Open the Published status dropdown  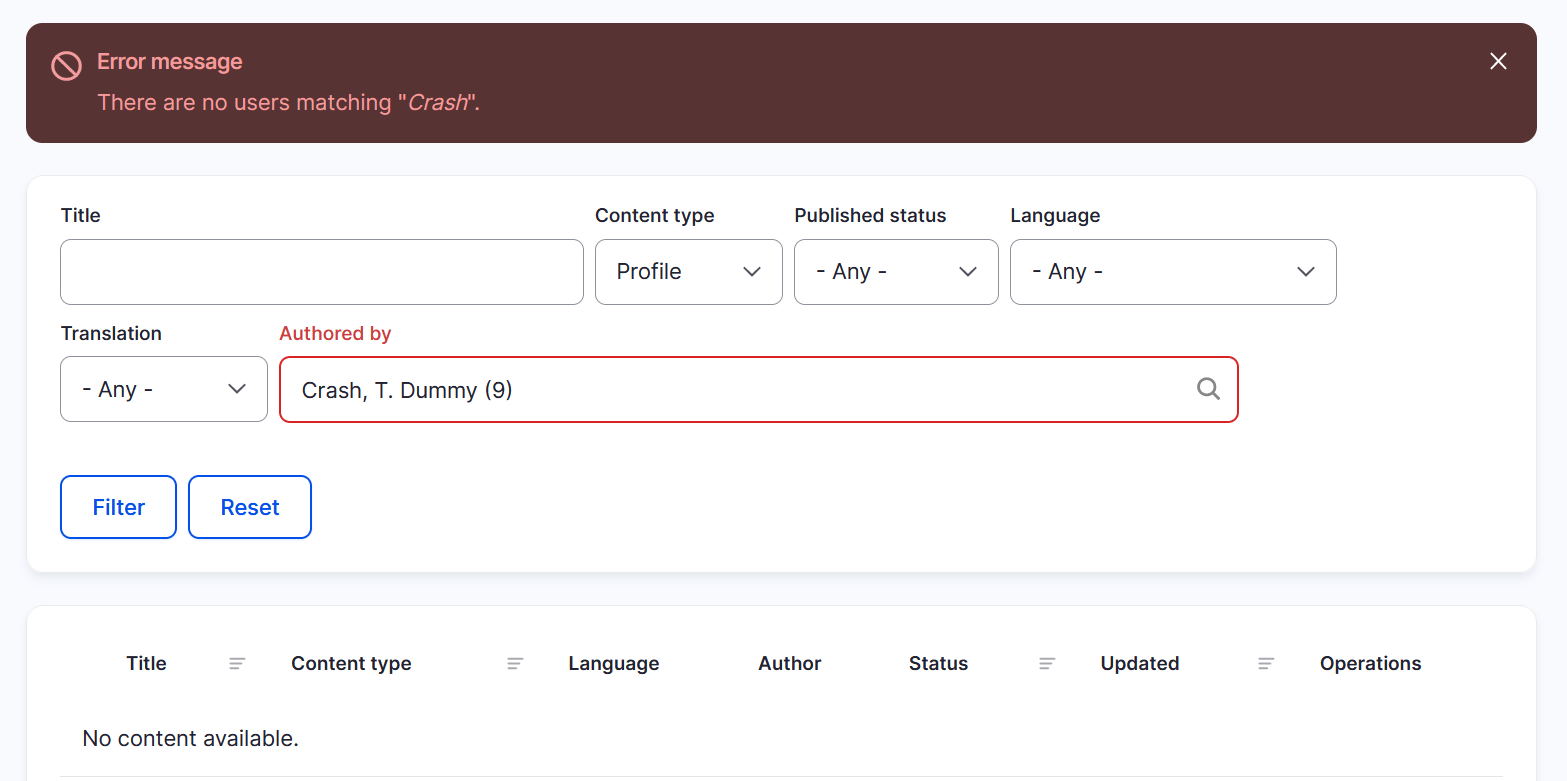[895, 271]
